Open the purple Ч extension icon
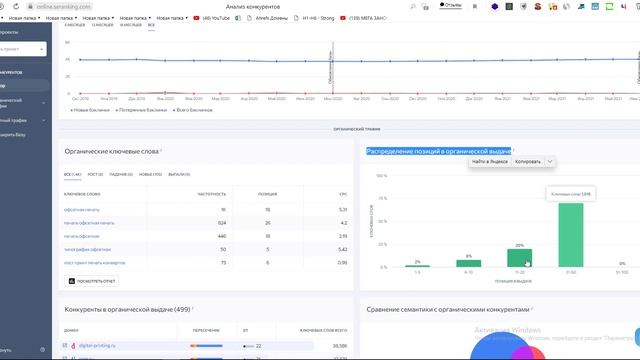 (624, 7)
